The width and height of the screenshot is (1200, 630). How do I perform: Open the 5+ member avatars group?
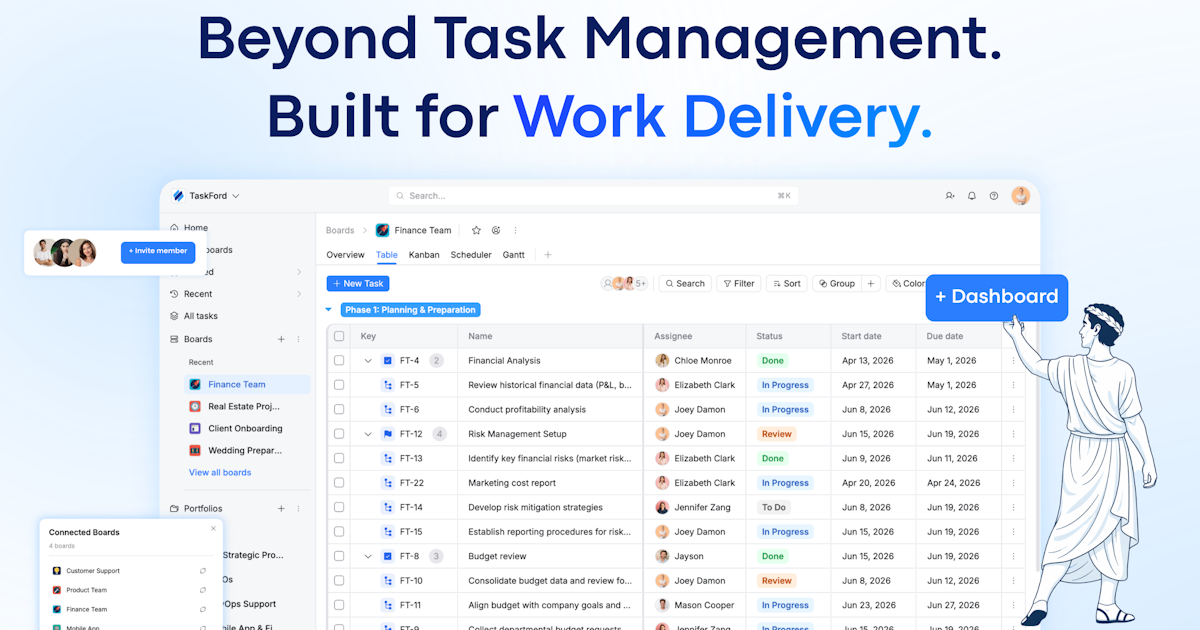tap(625, 284)
